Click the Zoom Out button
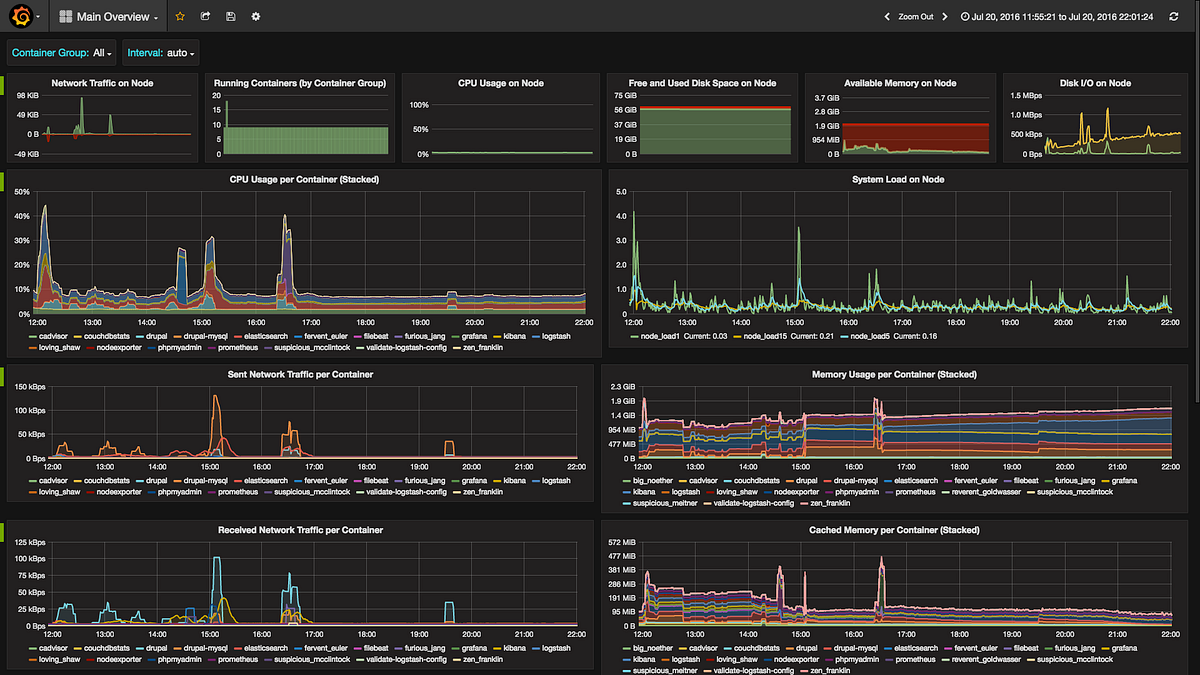The height and width of the screenshot is (675, 1200). click(x=916, y=16)
